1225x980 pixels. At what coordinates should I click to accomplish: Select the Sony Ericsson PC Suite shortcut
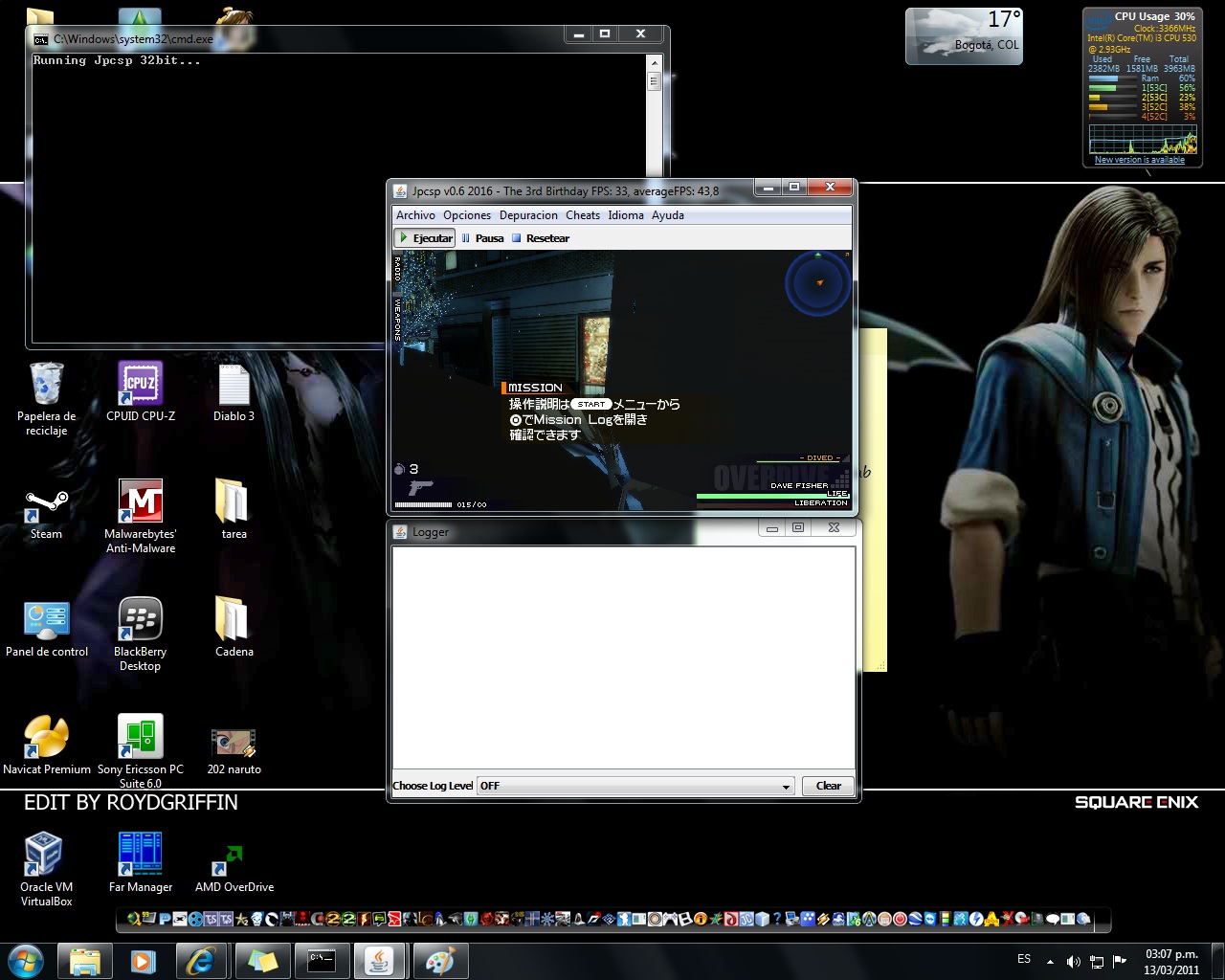[141, 752]
